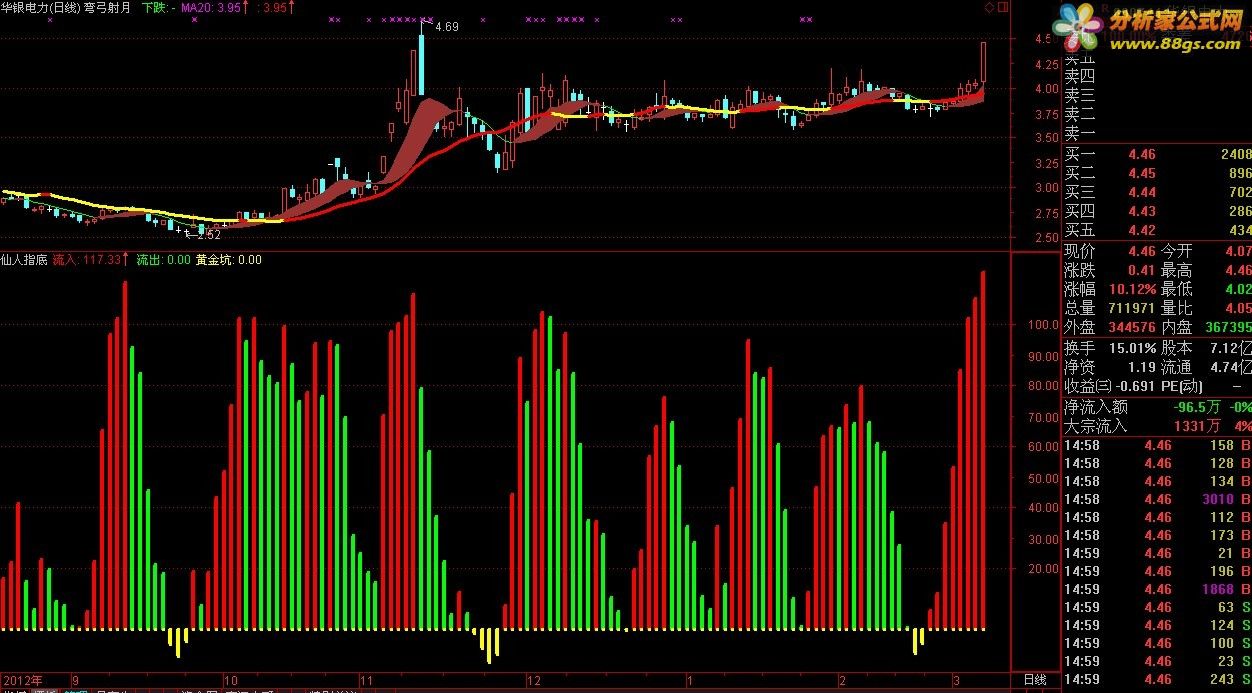Click the 仙人指底 indicator name
This screenshot has height=693, width=1252.
(24, 260)
